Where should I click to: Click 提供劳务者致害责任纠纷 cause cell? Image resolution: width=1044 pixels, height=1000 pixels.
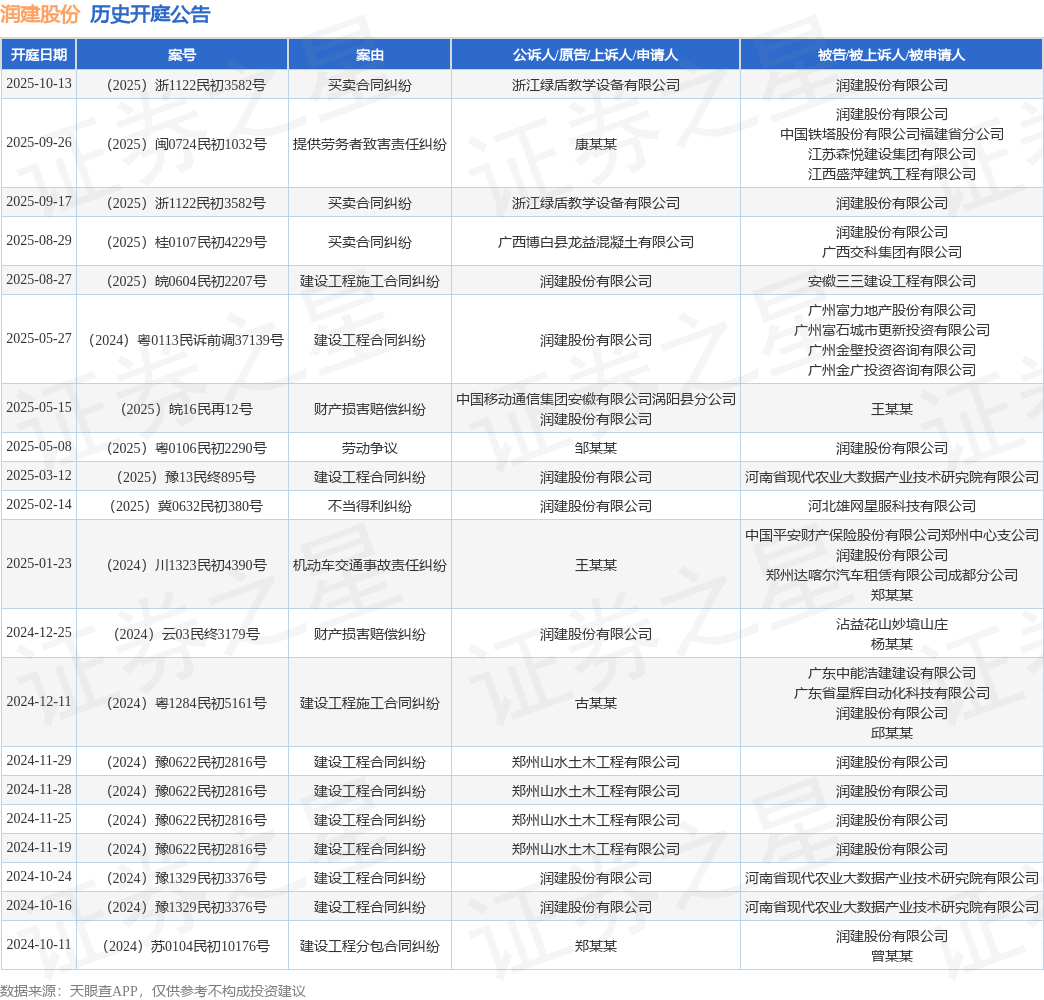[x=370, y=144]
